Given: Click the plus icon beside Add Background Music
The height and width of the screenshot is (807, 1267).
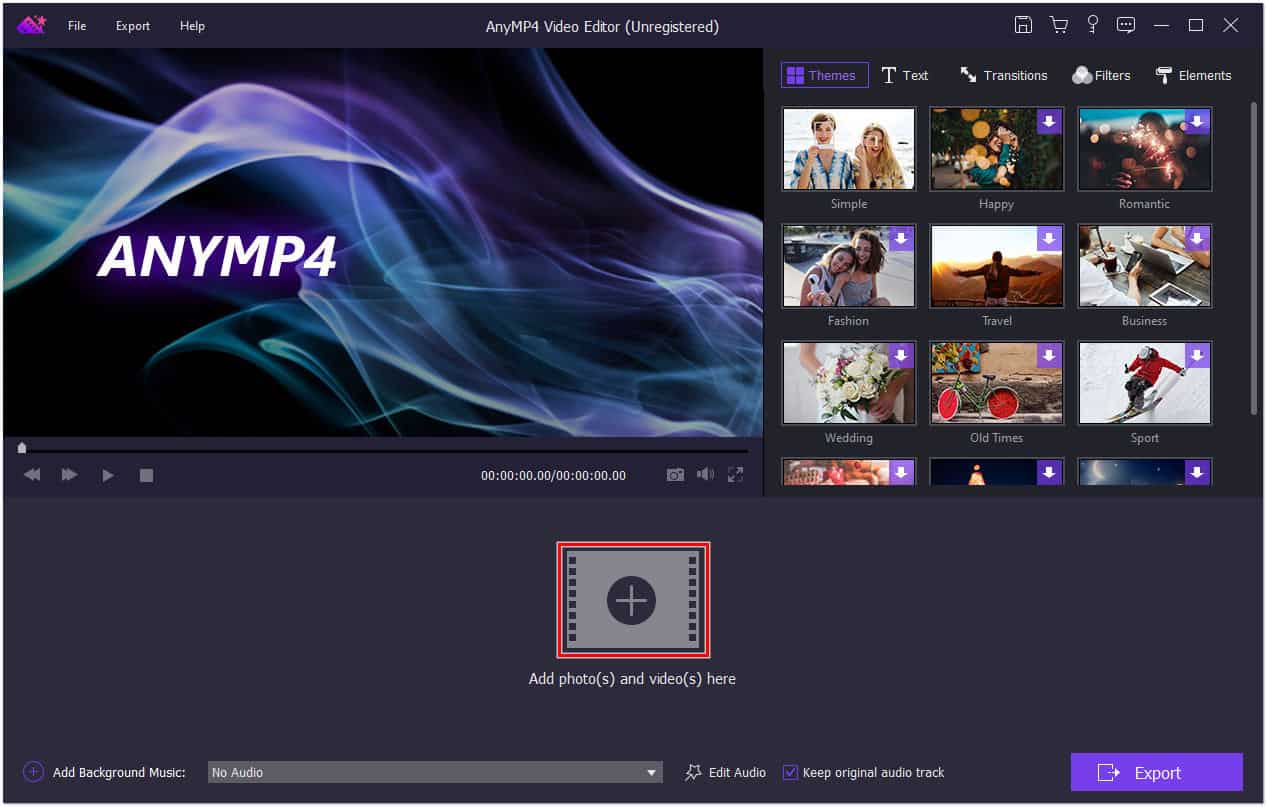Looking at the screenshot, I should pos(32,772).
